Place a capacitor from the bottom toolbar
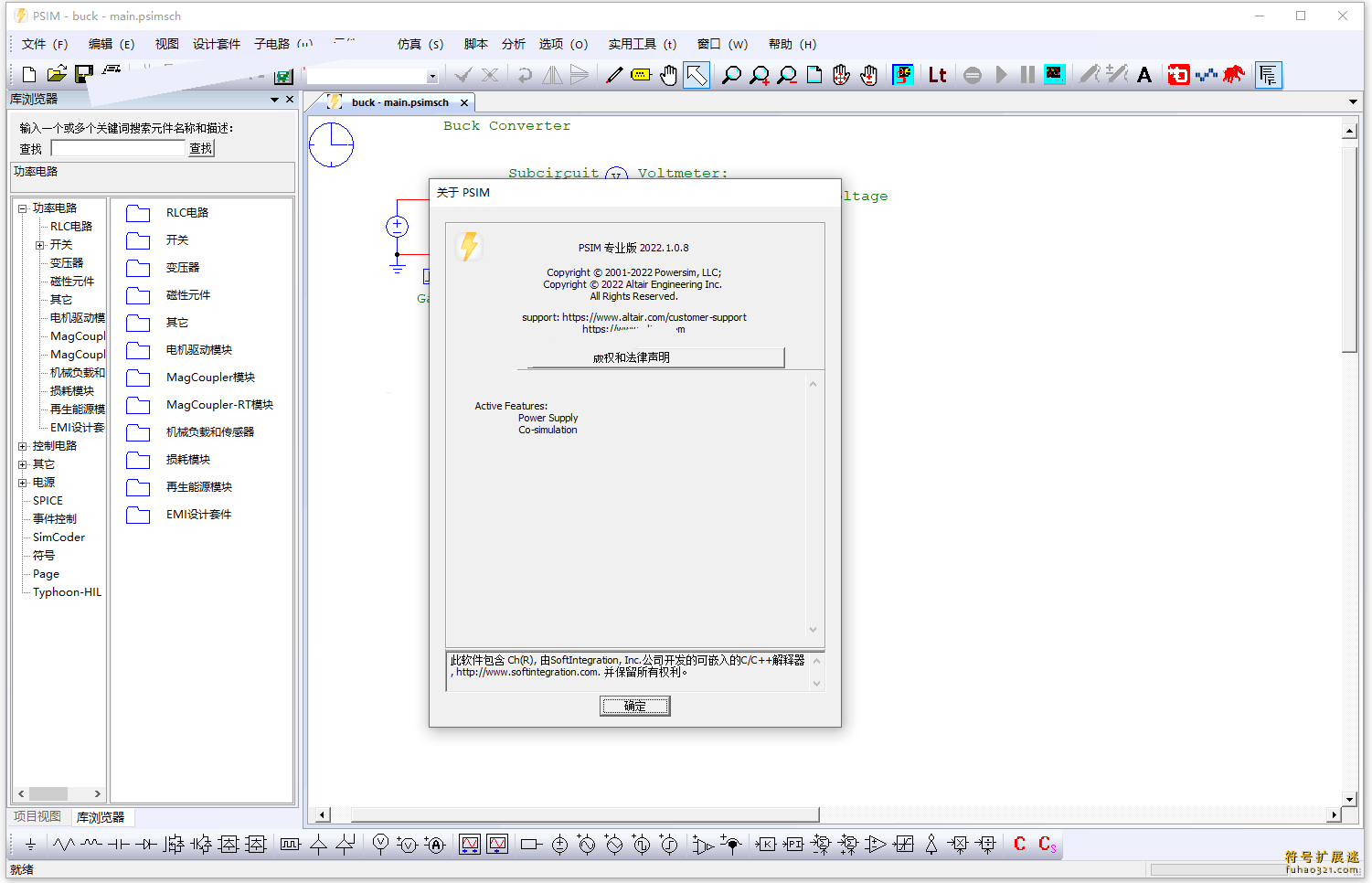This screenshot has height=883, width=1372. pyautogui.click(x=119, y=845)
